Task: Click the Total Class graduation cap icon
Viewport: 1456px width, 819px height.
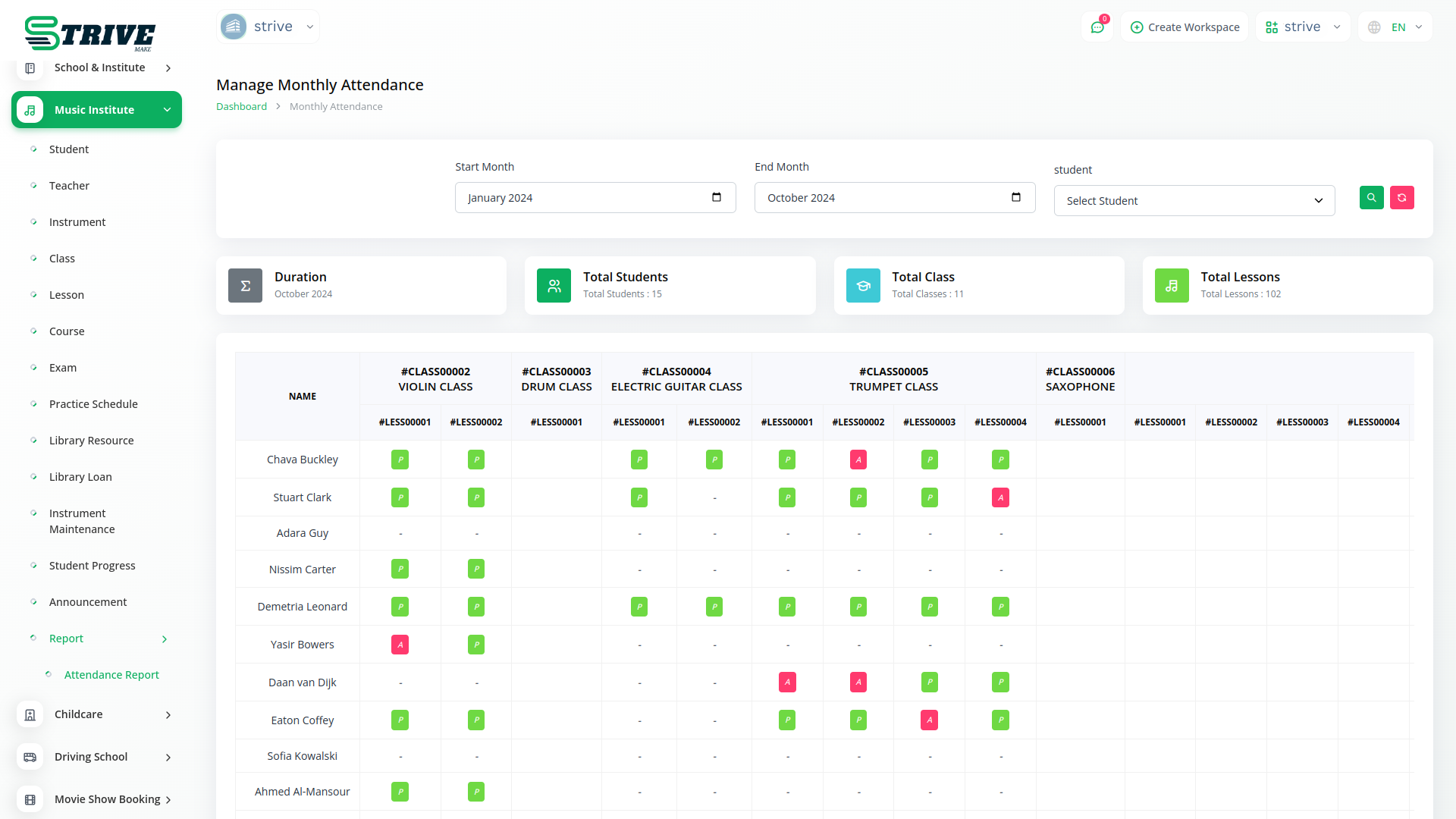Action: tap(863, 286)
